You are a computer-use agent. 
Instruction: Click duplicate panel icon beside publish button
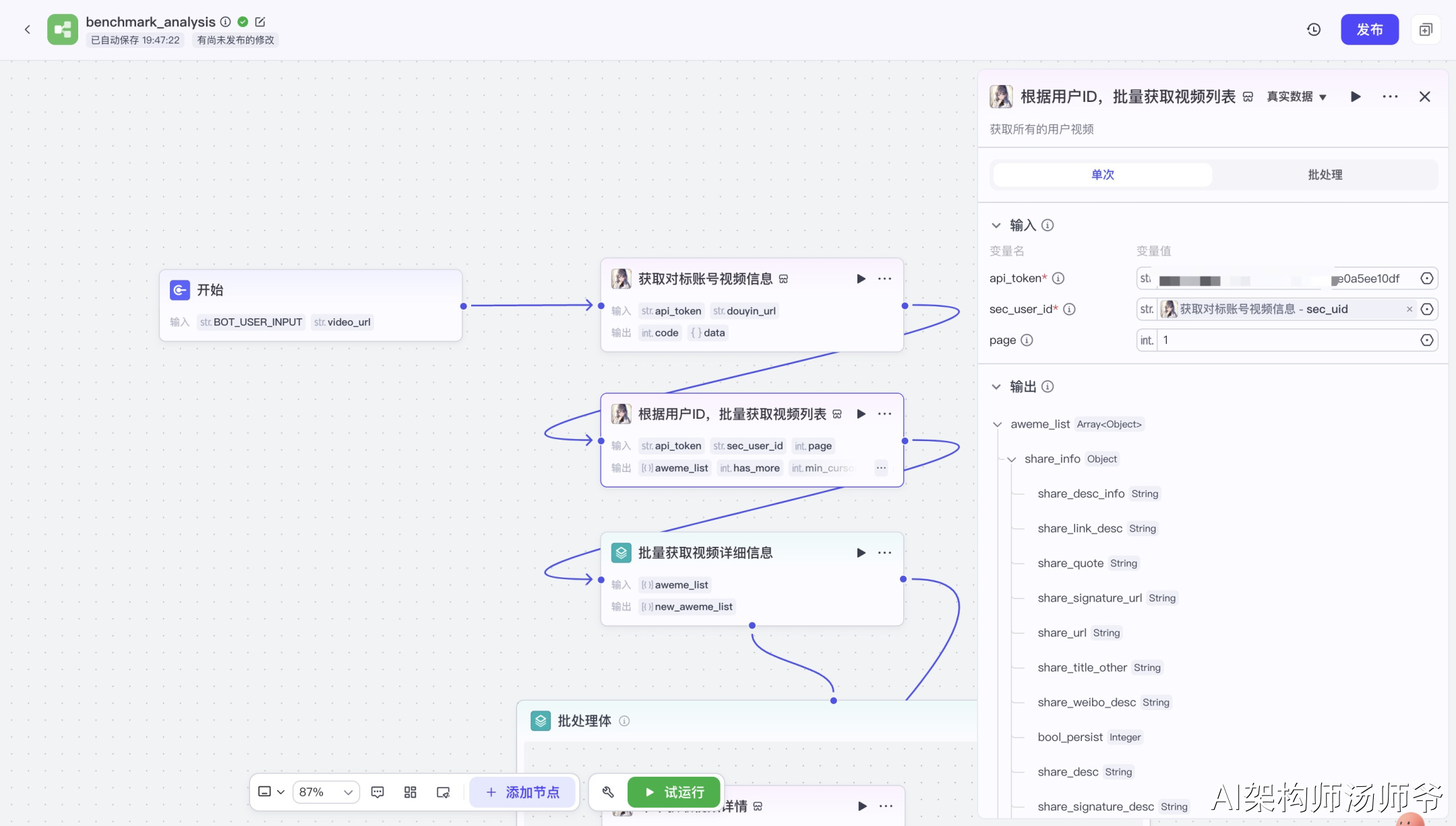[x=1425, y=30]
